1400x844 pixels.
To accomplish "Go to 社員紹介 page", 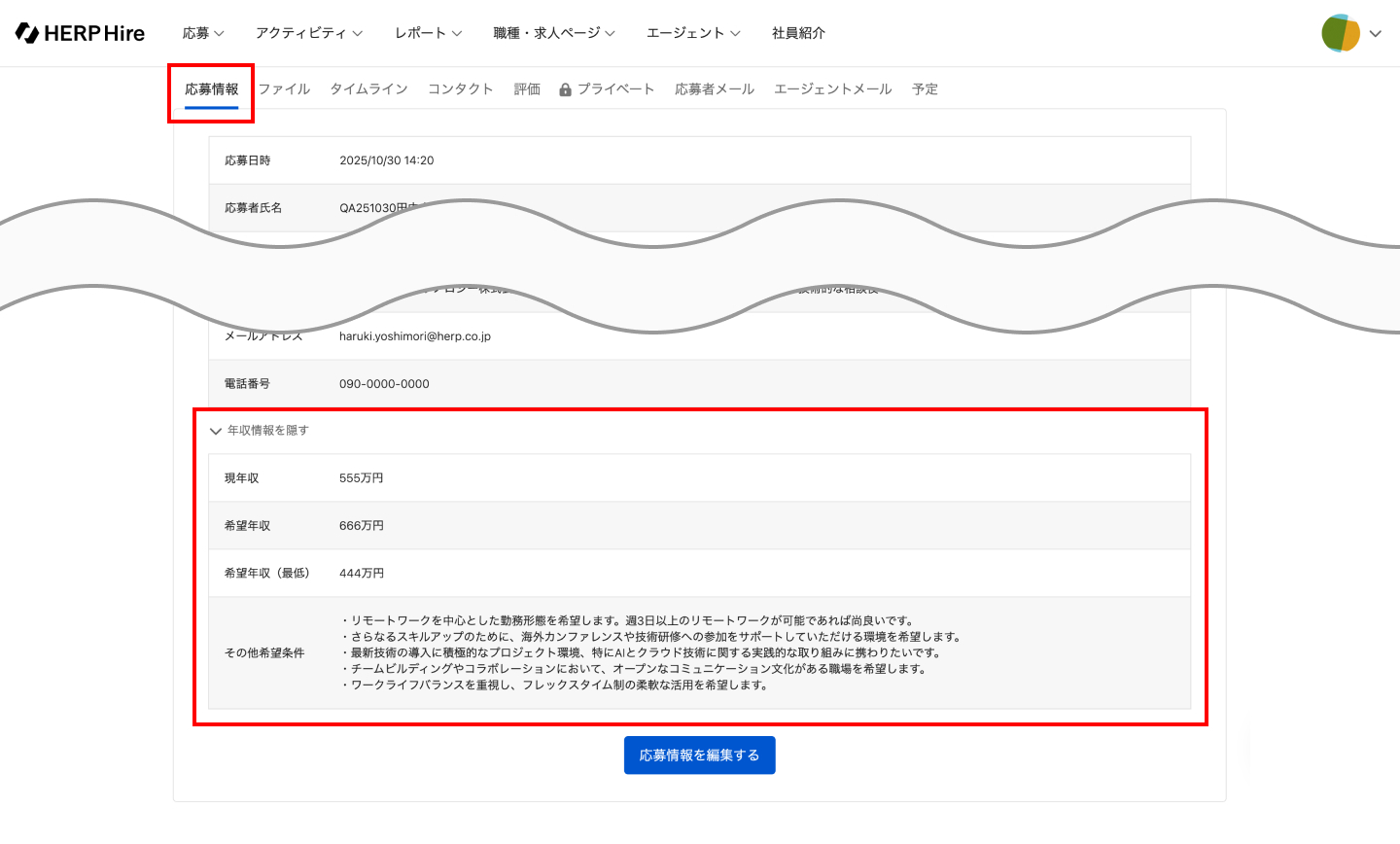I will [798, 33].
